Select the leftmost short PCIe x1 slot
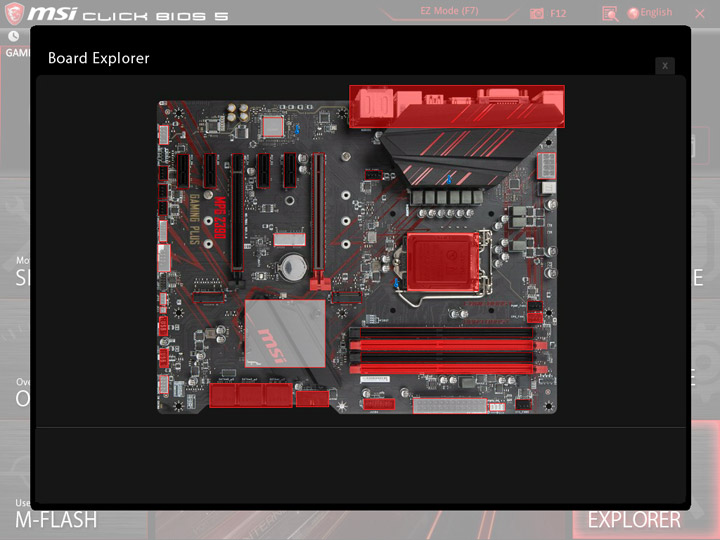Image resolution: width=720 pixels, height=540 pixels. click(x=183, y=171)
